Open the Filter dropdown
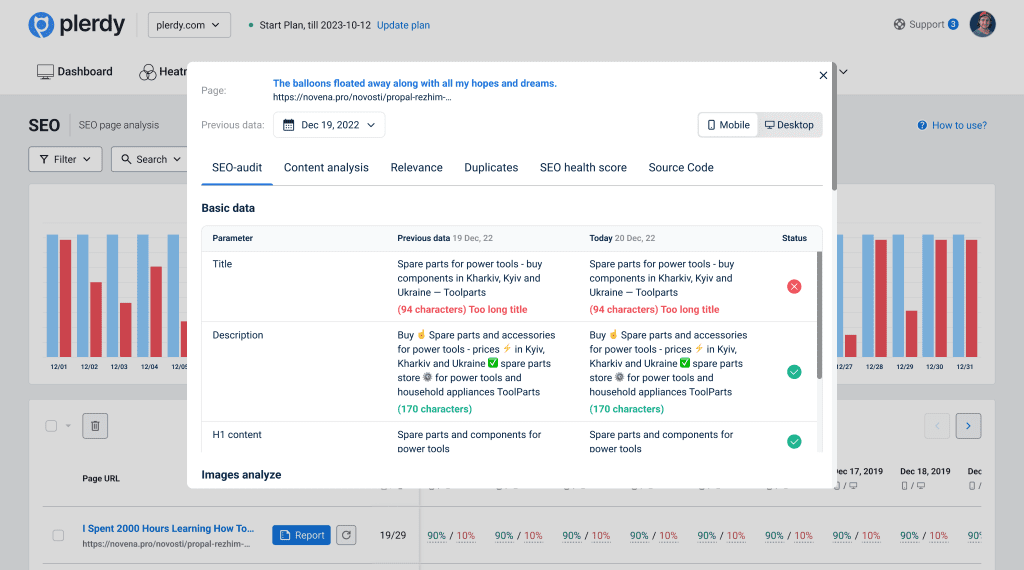1024x570 pixels. (x=65, y=159)
